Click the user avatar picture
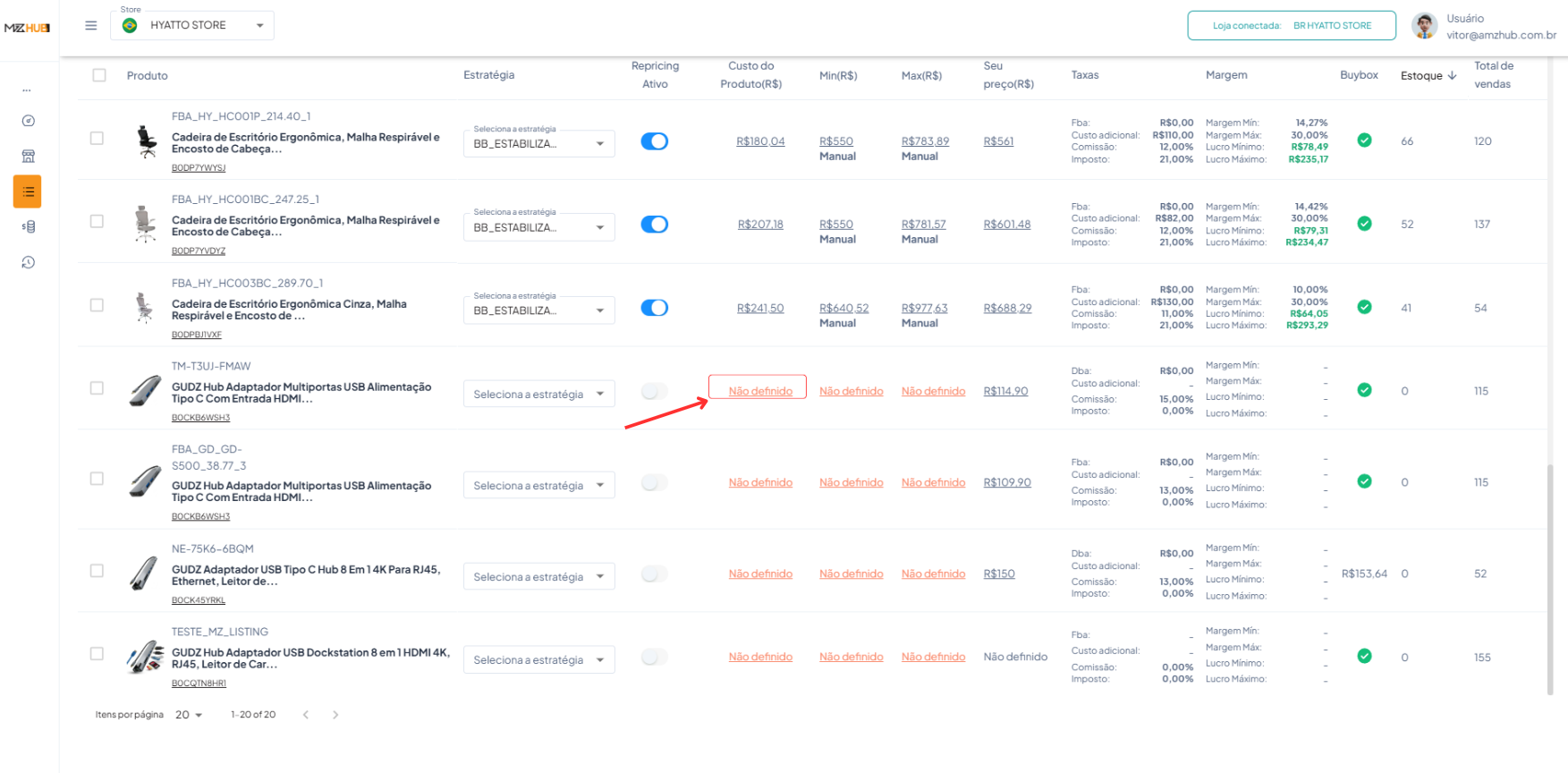Image resolution: width=1568 pixels, height=773 pixels. tap(1424, 26)
